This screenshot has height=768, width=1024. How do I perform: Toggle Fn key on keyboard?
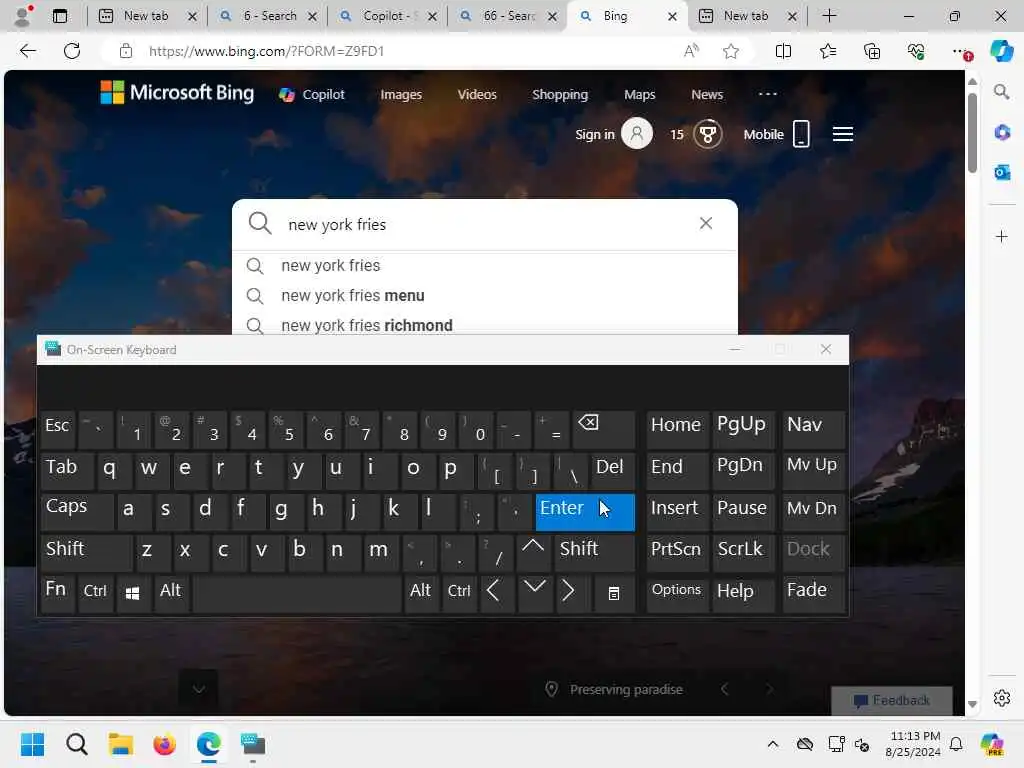coord(57,593)
